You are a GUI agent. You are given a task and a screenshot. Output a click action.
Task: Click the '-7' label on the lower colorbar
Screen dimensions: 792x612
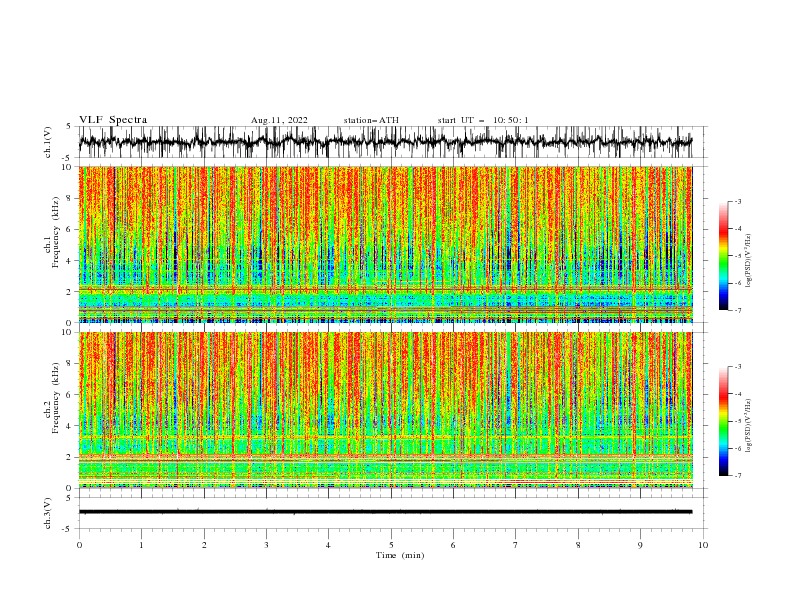click(x=738, y=475)
